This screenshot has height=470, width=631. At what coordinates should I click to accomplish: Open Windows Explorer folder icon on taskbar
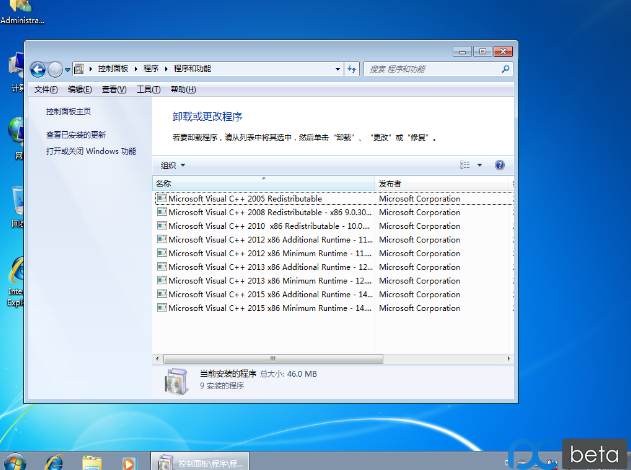coord(92,462)
